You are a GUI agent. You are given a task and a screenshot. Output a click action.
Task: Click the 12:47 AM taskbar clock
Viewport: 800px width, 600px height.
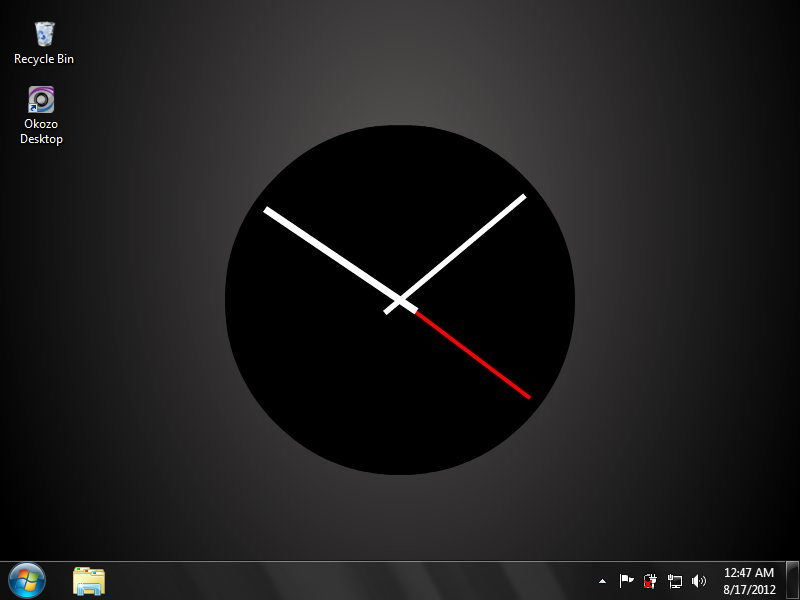click(x=749, y=572)
